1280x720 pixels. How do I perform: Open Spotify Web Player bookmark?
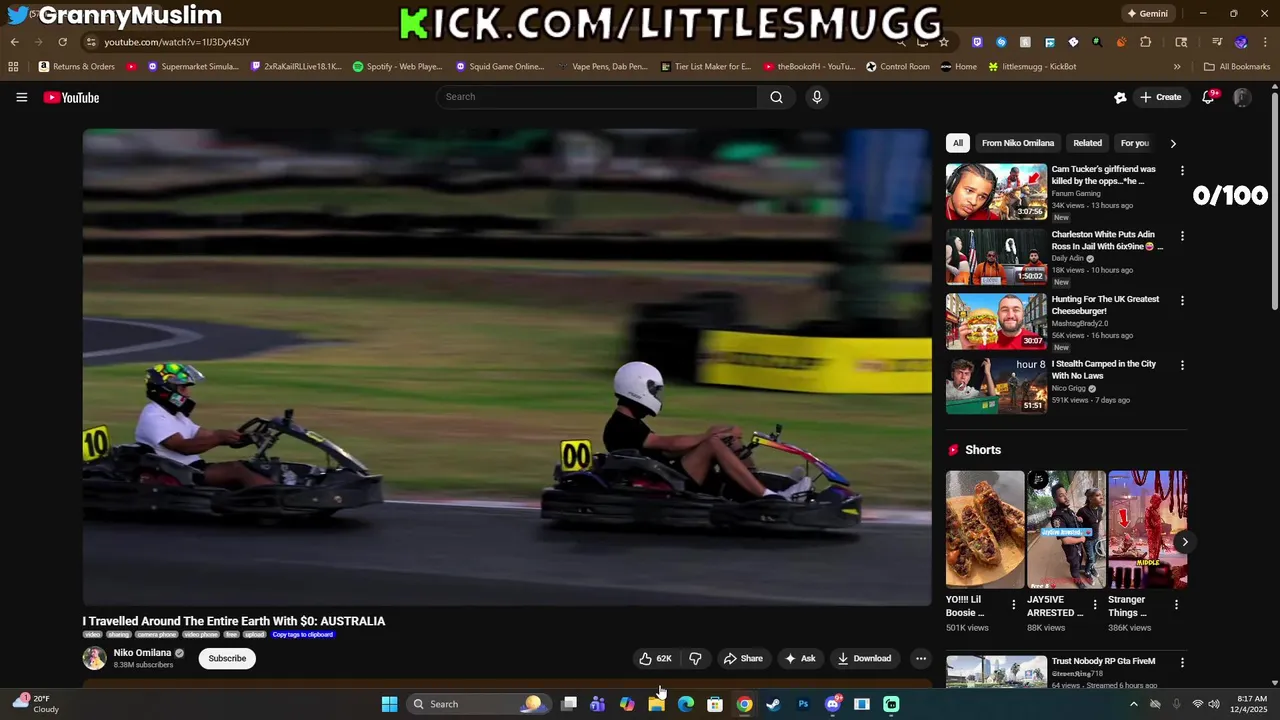click(397, 67)
